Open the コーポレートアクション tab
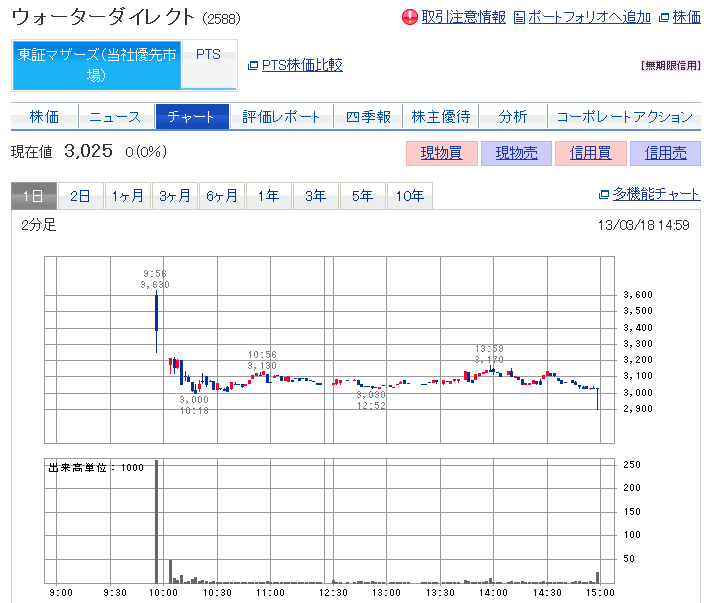710x603 pixels. pos(624,117)
